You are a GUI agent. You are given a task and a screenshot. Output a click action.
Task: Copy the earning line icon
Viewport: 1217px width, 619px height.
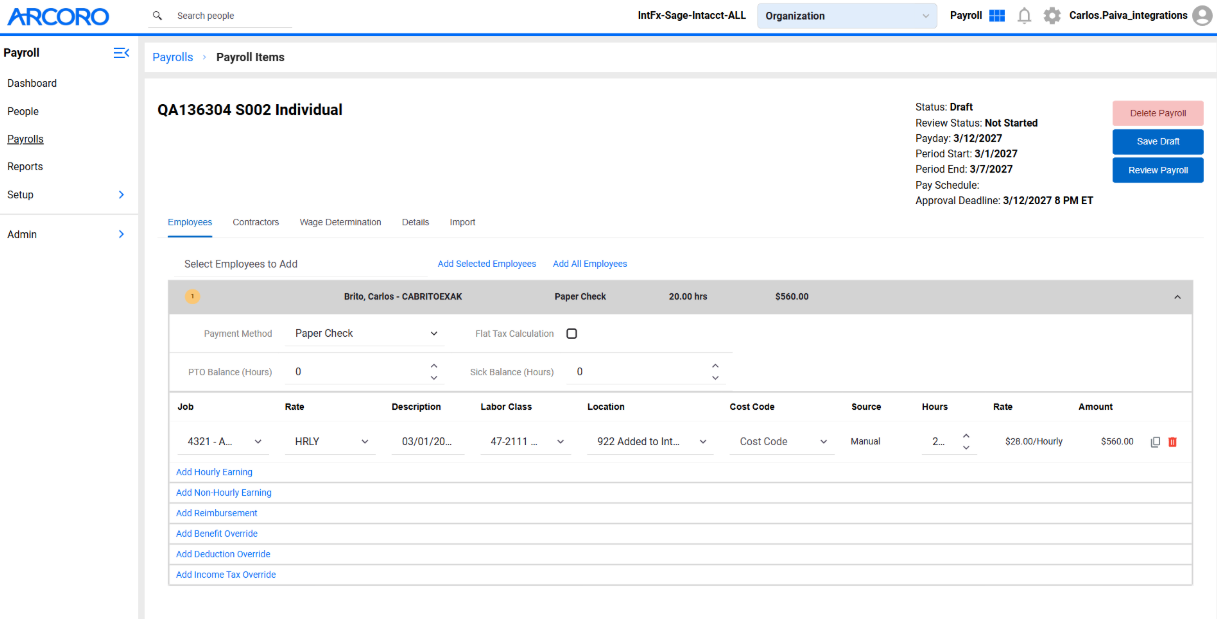click(1155, 442)
